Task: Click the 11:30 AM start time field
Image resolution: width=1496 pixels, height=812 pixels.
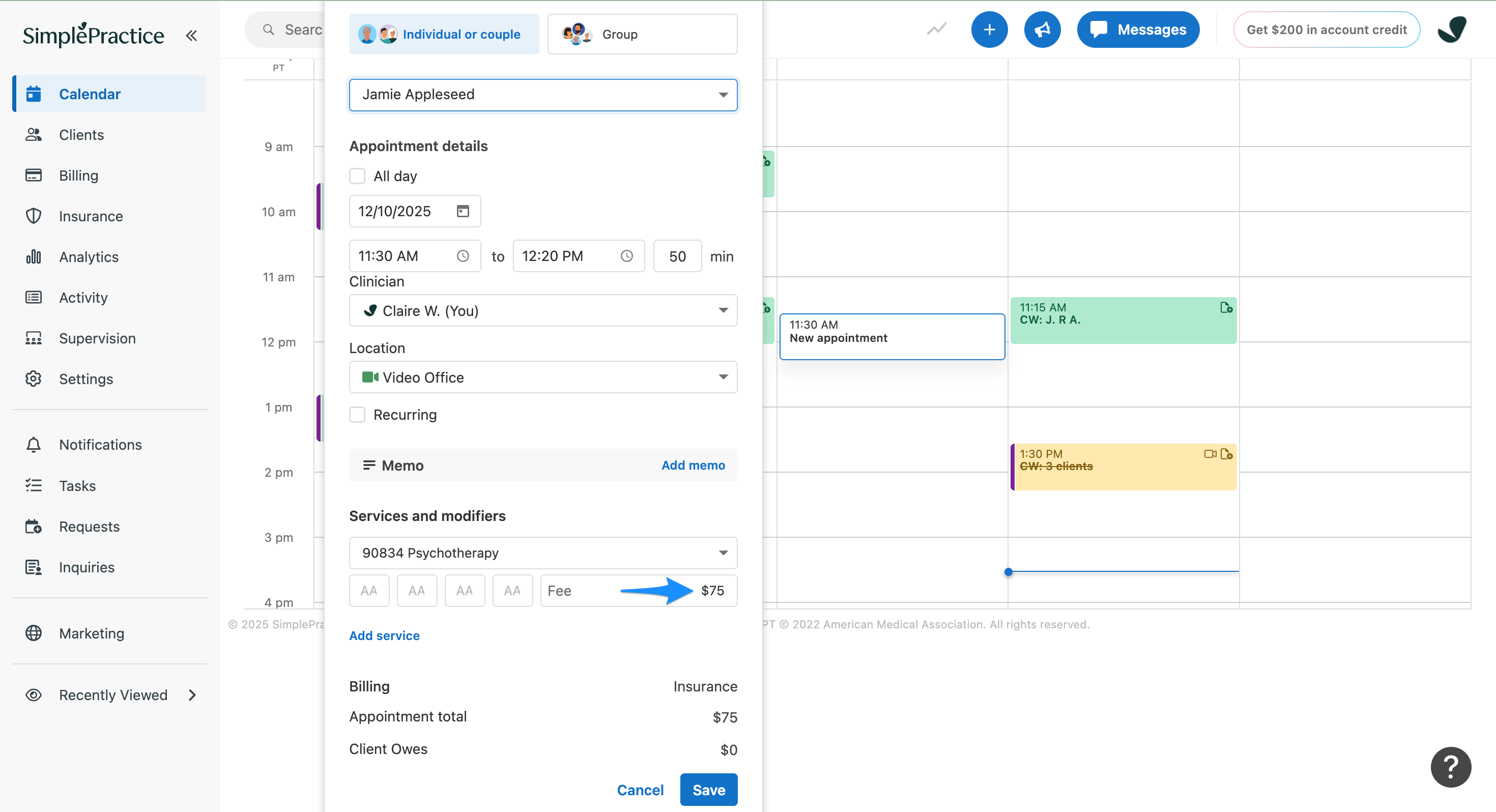Action: point(415,256)
